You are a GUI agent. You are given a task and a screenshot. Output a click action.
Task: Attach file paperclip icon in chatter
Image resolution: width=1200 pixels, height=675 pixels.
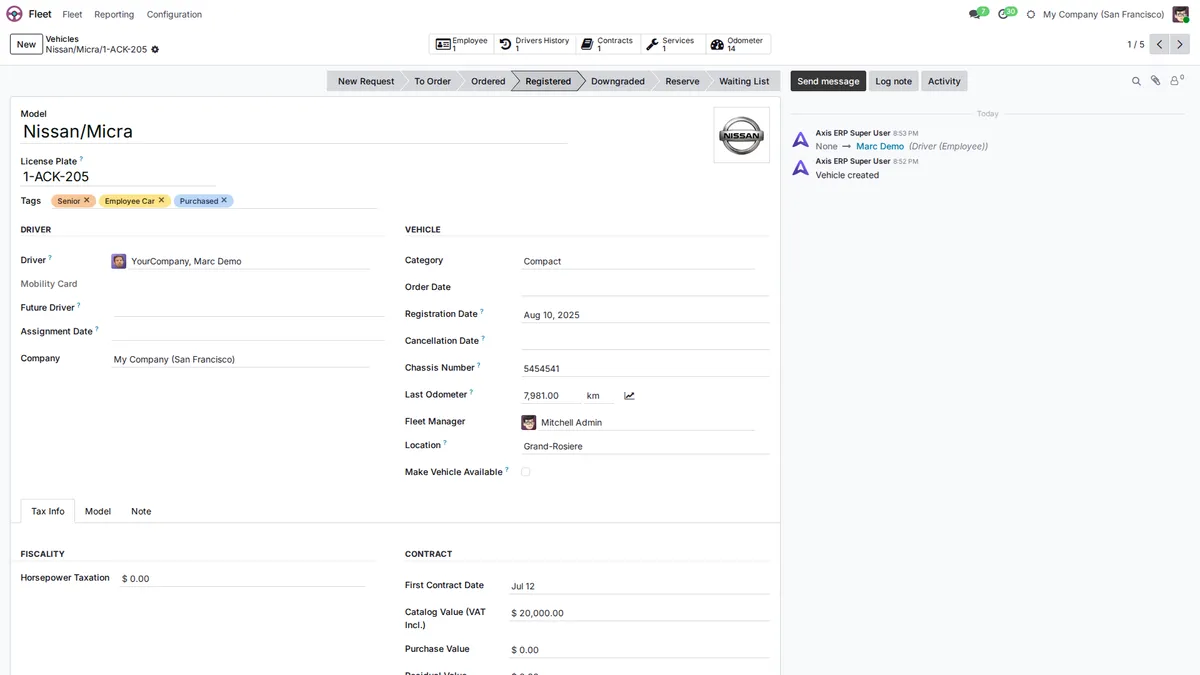(x=1155, y=81)
